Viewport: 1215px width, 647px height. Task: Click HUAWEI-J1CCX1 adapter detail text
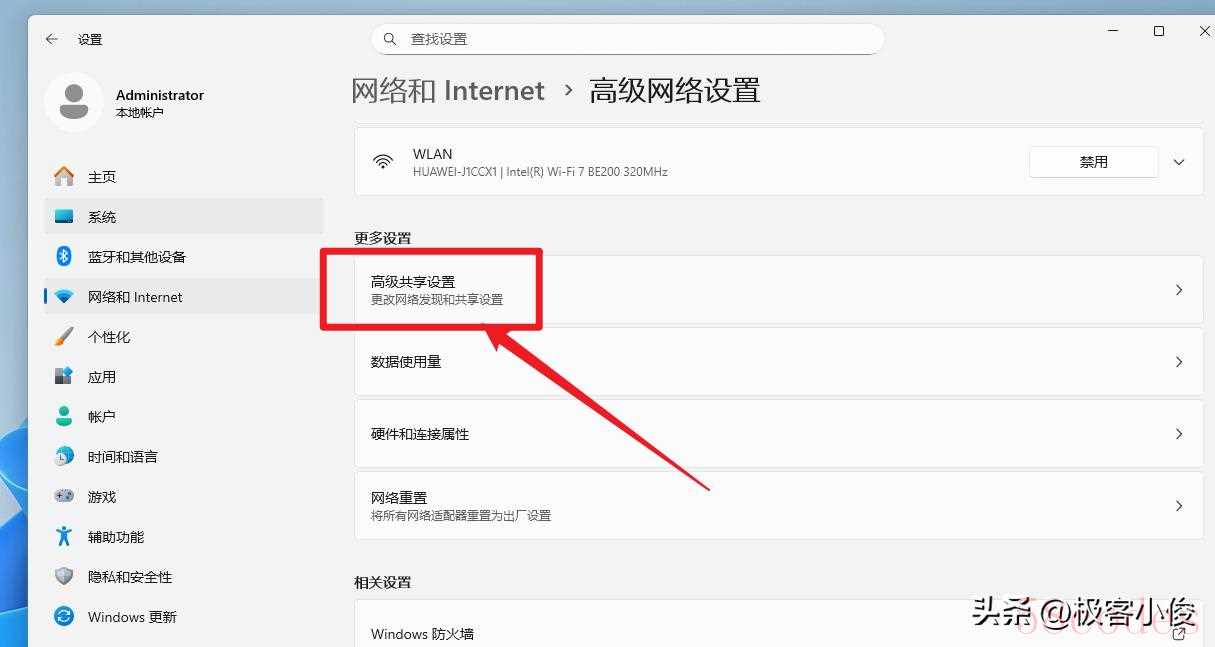(540, 172)
